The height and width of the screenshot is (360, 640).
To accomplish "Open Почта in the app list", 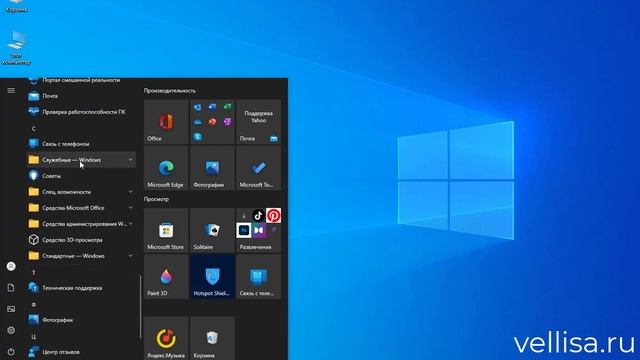I will tap(81, 96).
